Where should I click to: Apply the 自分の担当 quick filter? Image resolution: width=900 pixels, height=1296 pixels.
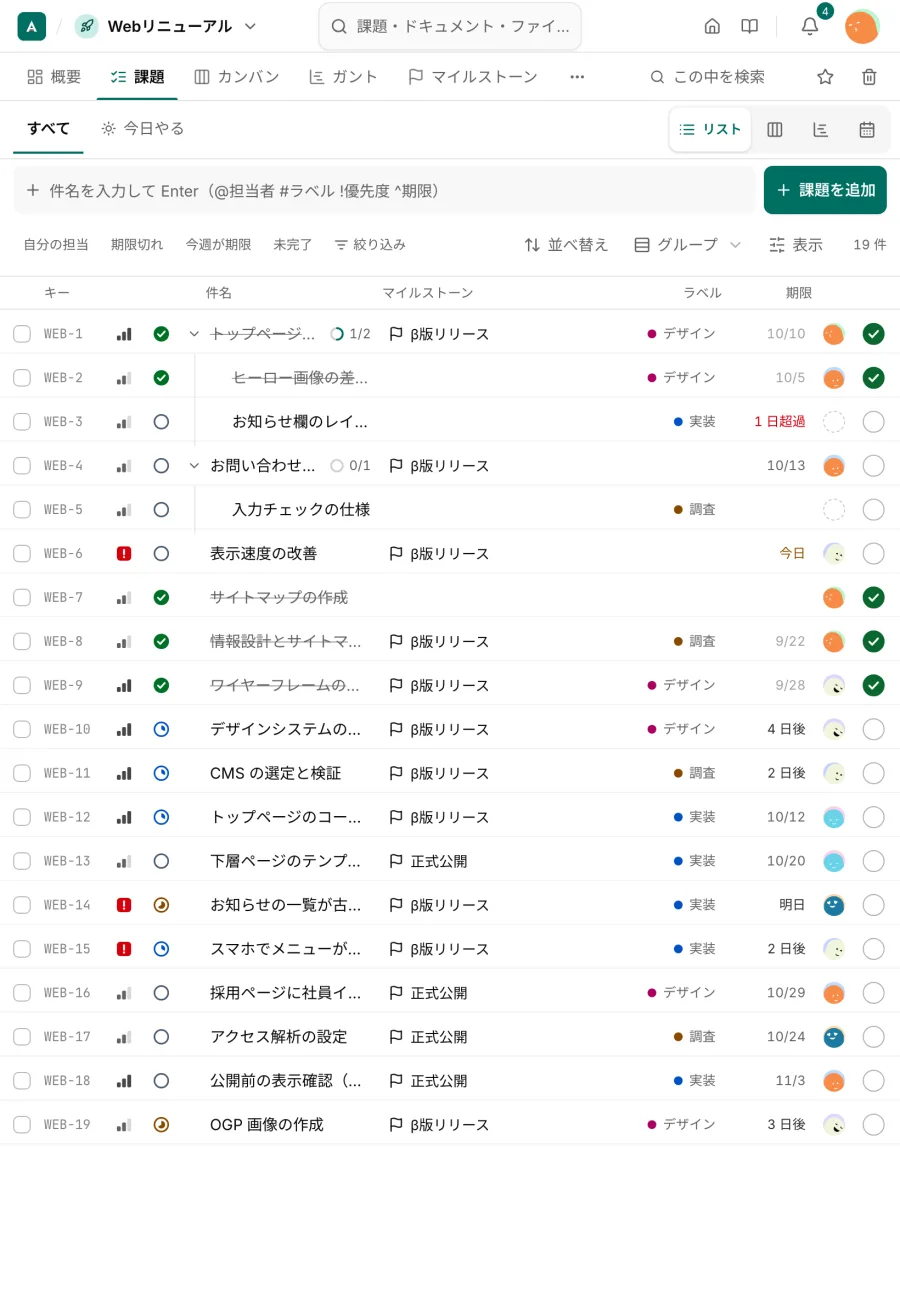[56, 244]
